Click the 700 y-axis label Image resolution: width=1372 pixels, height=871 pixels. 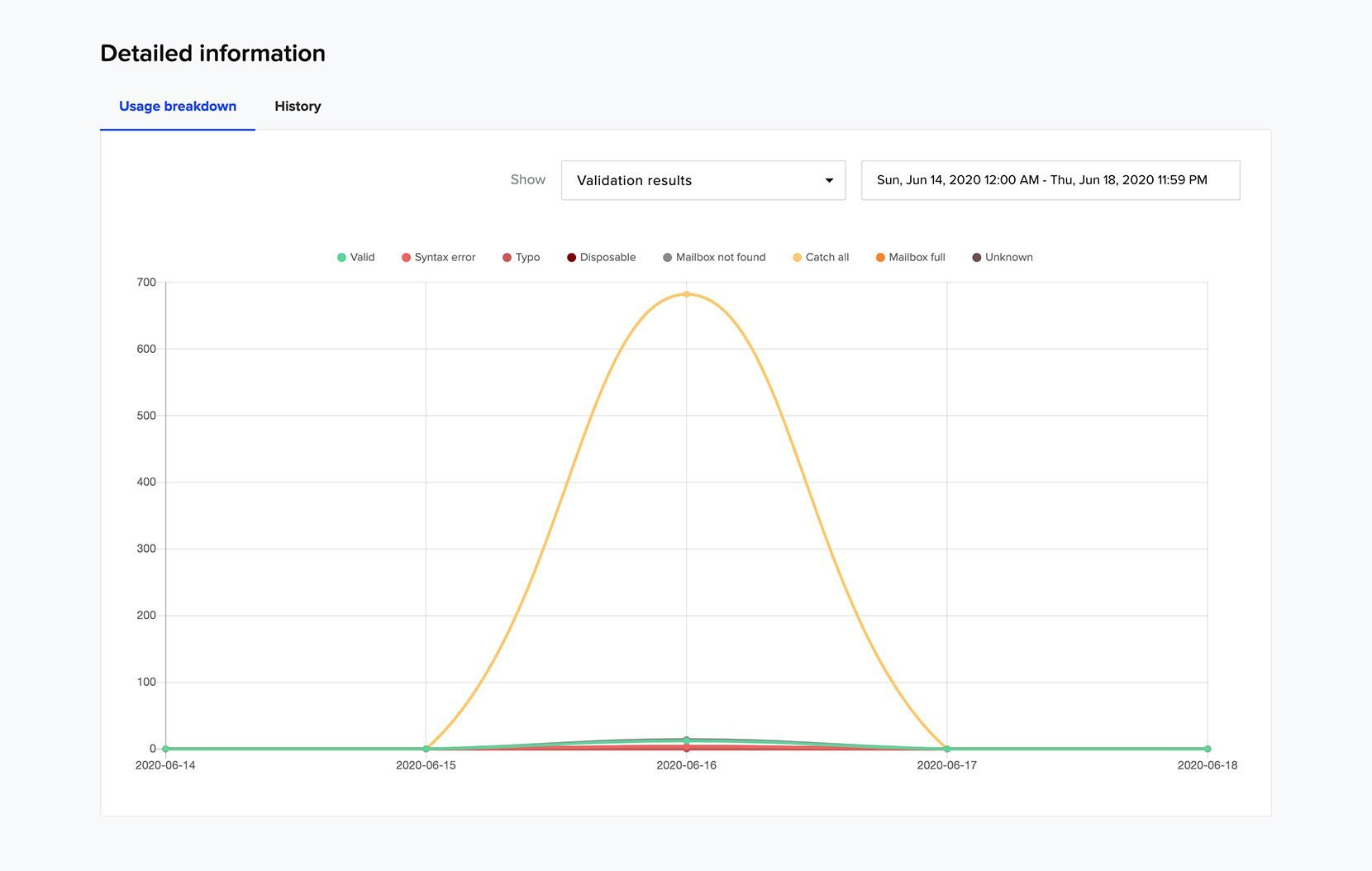pyautogui.click(x=146, y=283)
